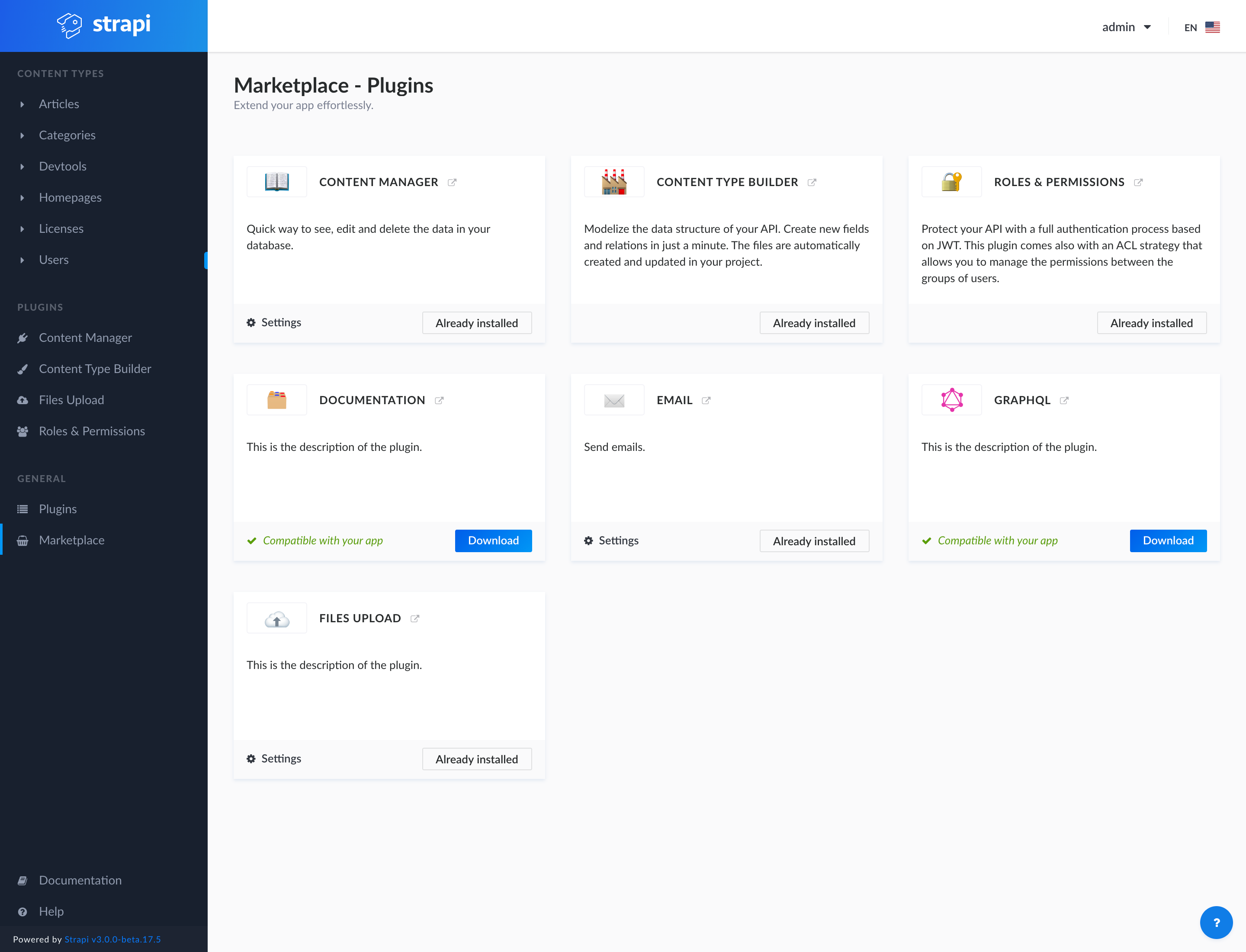
Task: Click the basket icon beside Marketplace
Action: pos(22,540)
